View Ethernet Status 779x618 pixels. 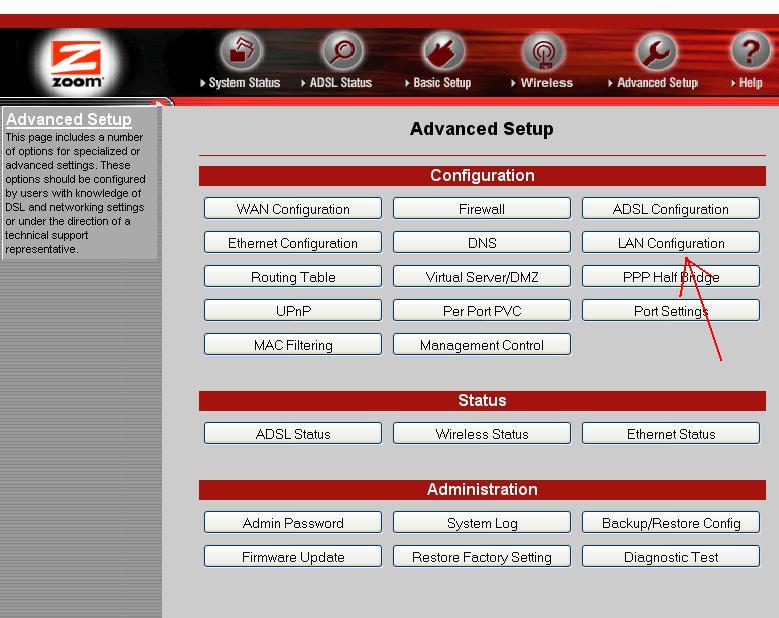pyautogui.click(x=671, y=434)
